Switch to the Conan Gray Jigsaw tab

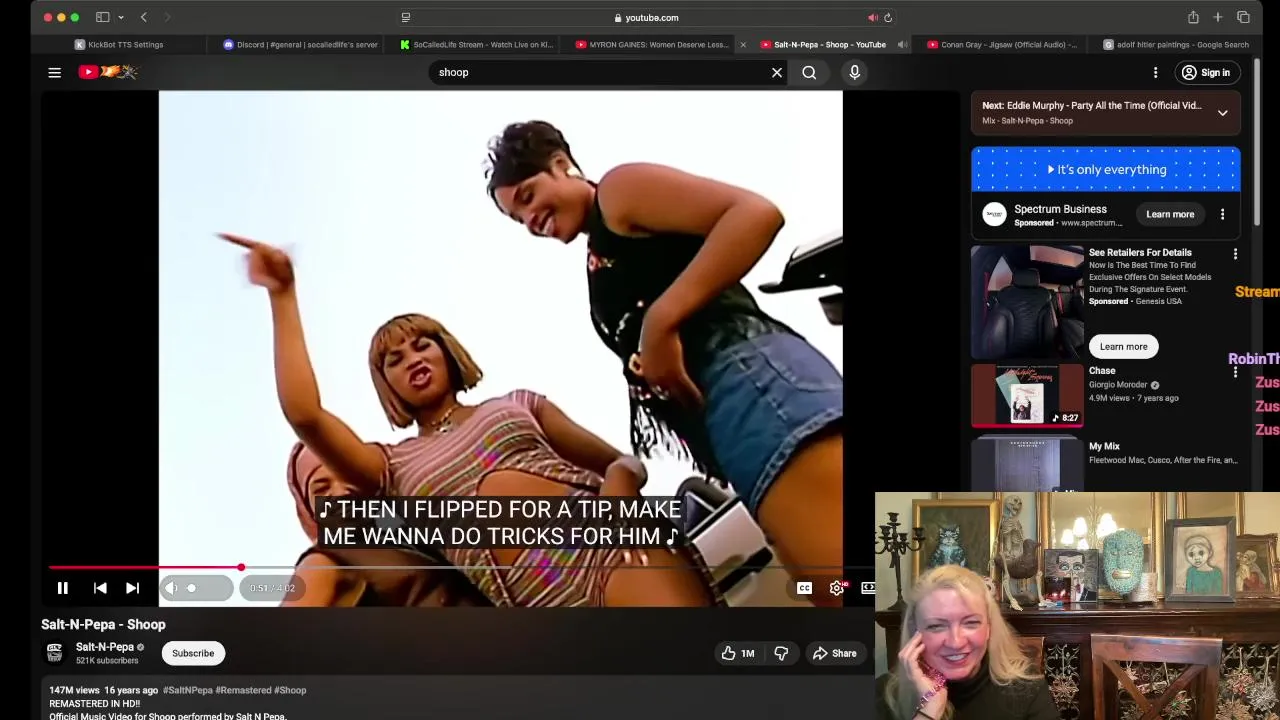tap(1002, 44)
